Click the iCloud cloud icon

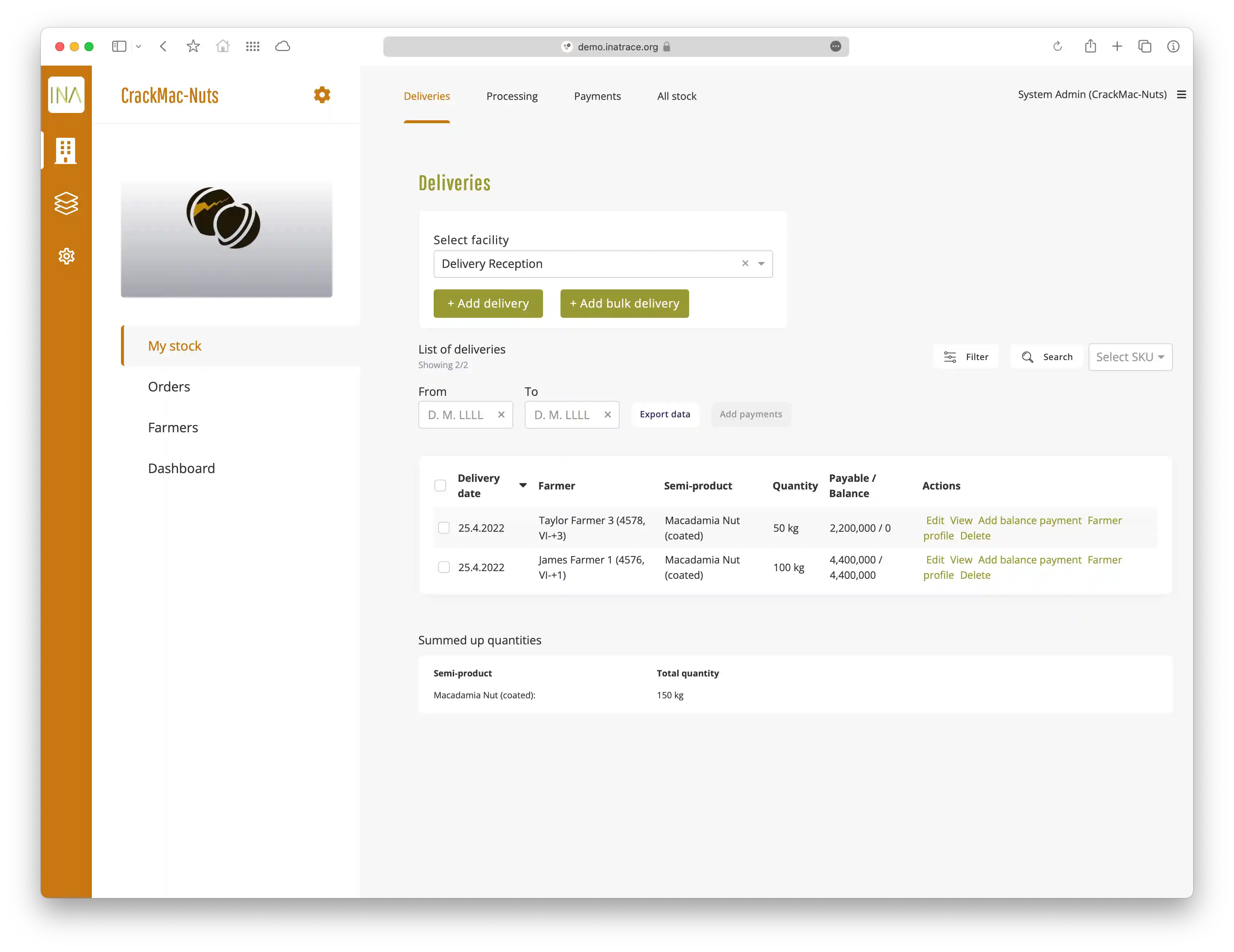click(282, 46)
